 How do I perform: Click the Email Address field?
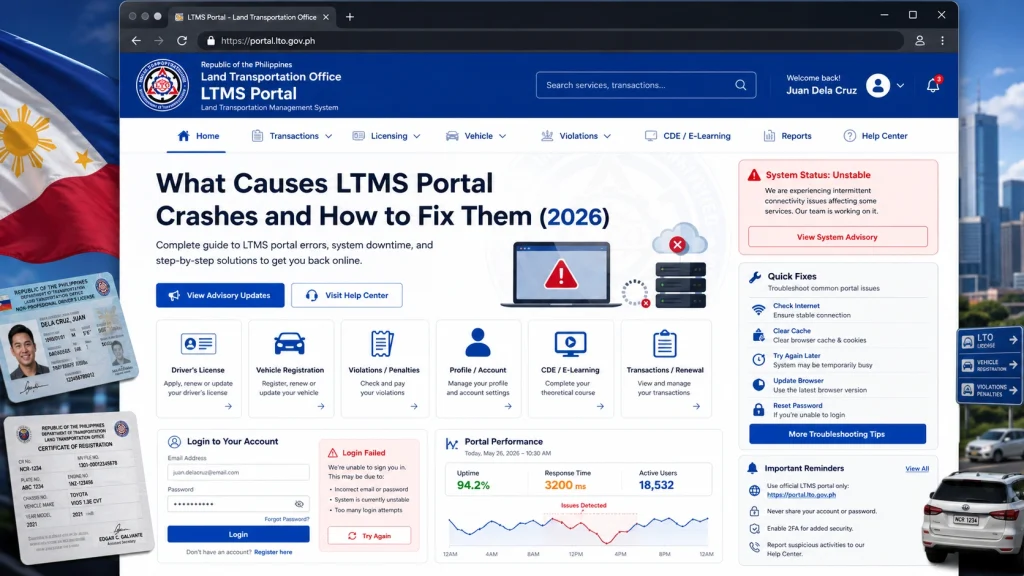[238, 472]
